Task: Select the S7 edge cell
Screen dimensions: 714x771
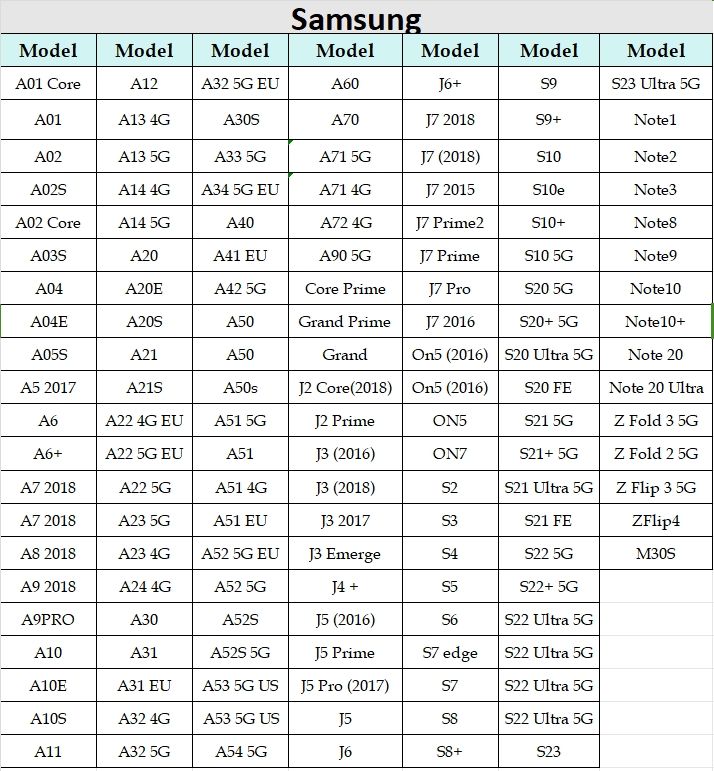Action: tap(450, 653)
